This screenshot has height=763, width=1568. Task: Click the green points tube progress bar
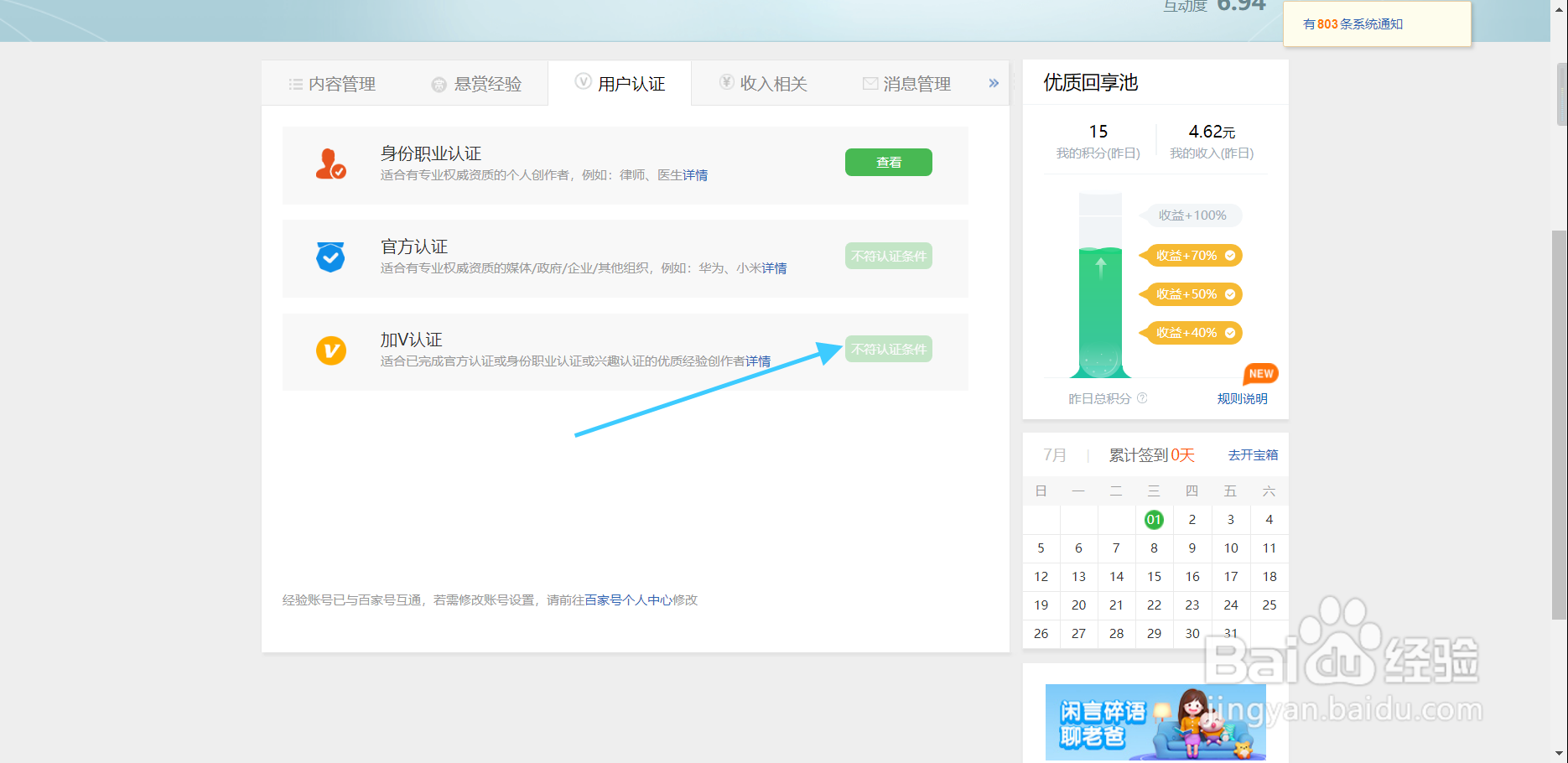[1100, 285]
